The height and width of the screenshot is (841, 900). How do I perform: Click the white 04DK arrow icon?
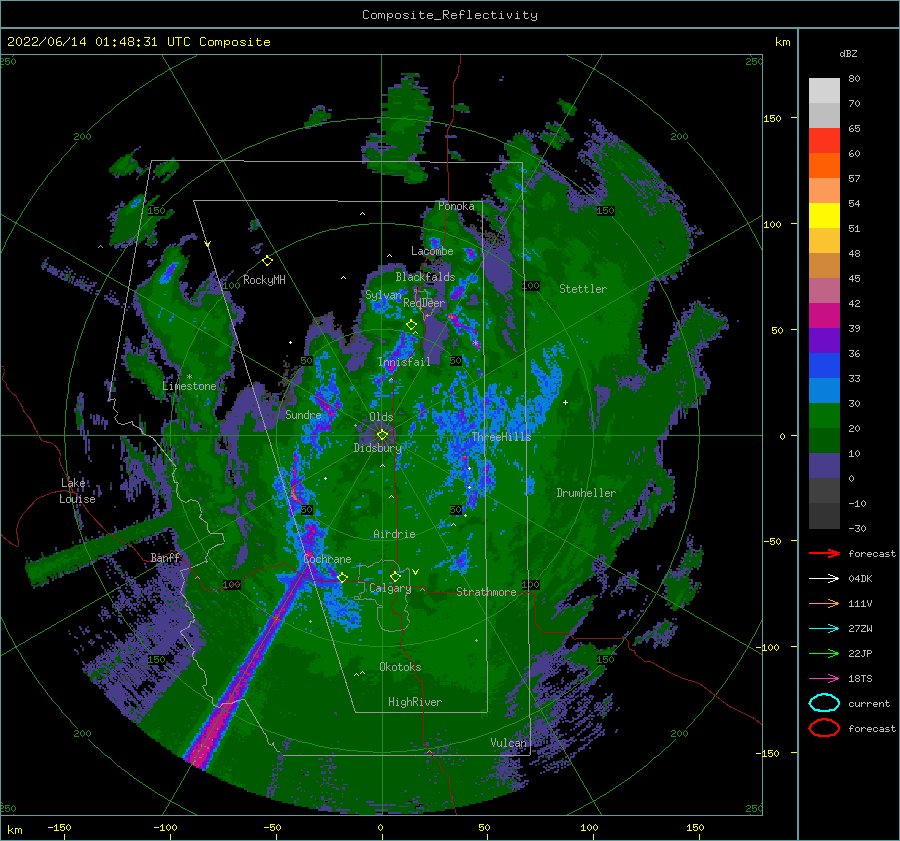click(824, 579)
